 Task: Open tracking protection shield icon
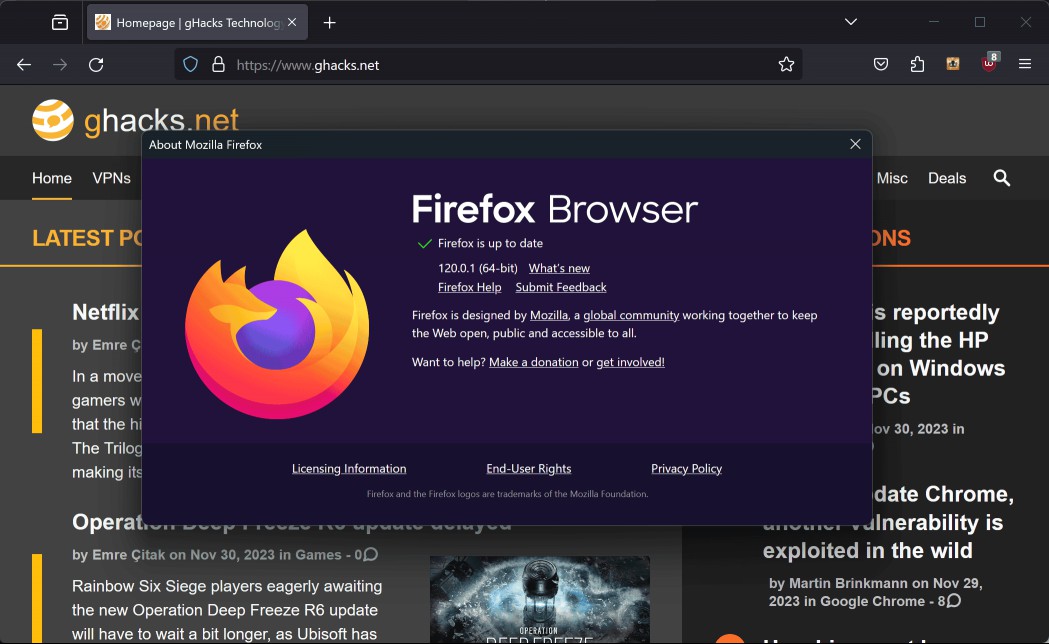tap(191, 65)
